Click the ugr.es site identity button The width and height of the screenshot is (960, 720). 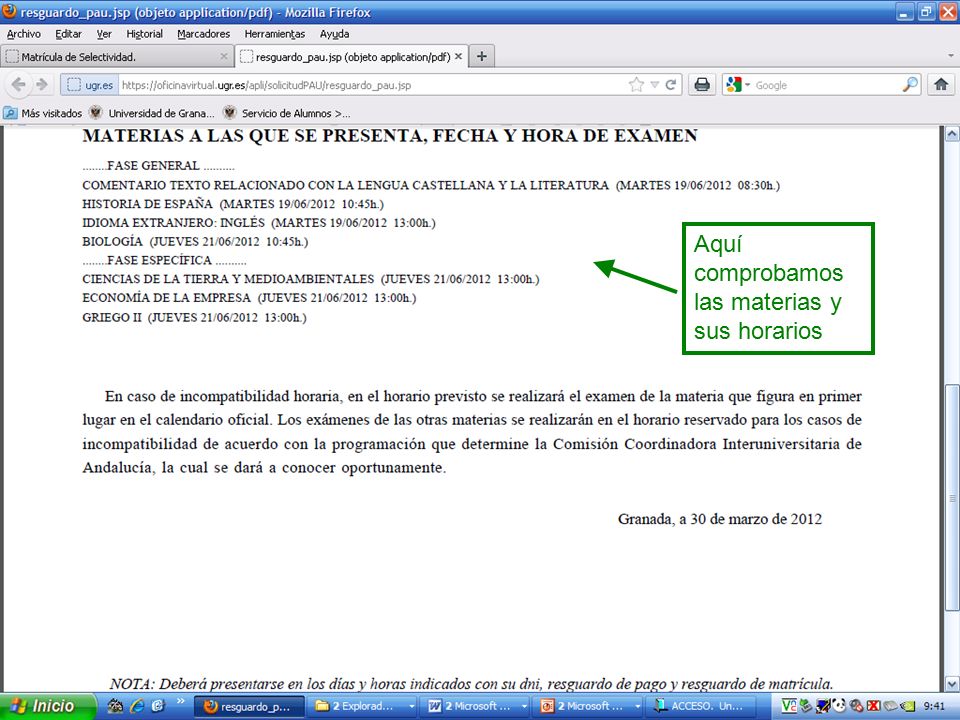click(x=90, y=84)
